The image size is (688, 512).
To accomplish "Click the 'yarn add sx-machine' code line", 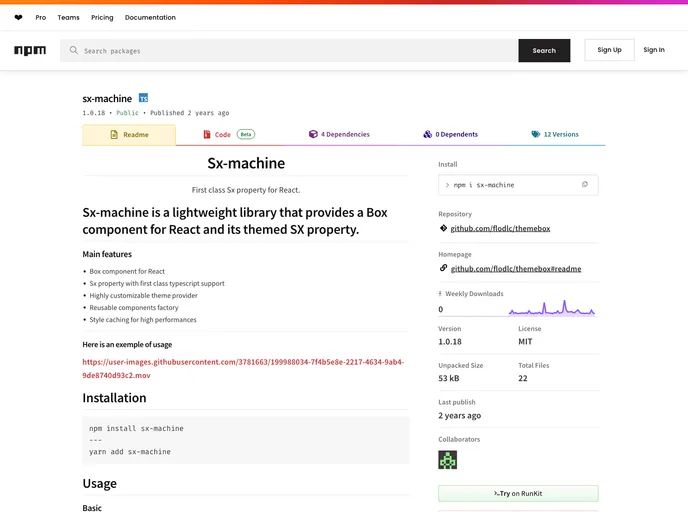I will coord(130,451).
